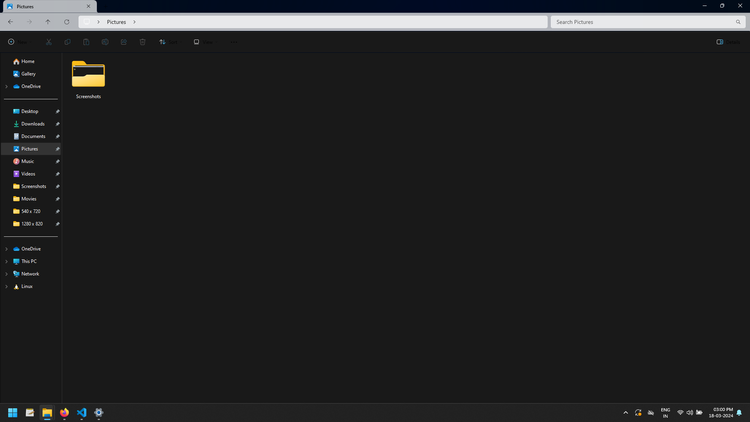Screen dimensions: 750x422
Task: Go up one folder level arrow
Action: (x=48, y=22)
